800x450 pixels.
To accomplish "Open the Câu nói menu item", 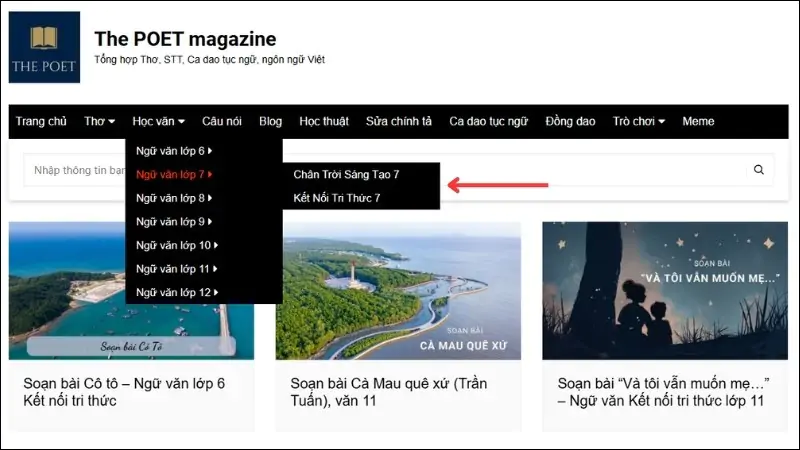I will (x=222, y=122).
